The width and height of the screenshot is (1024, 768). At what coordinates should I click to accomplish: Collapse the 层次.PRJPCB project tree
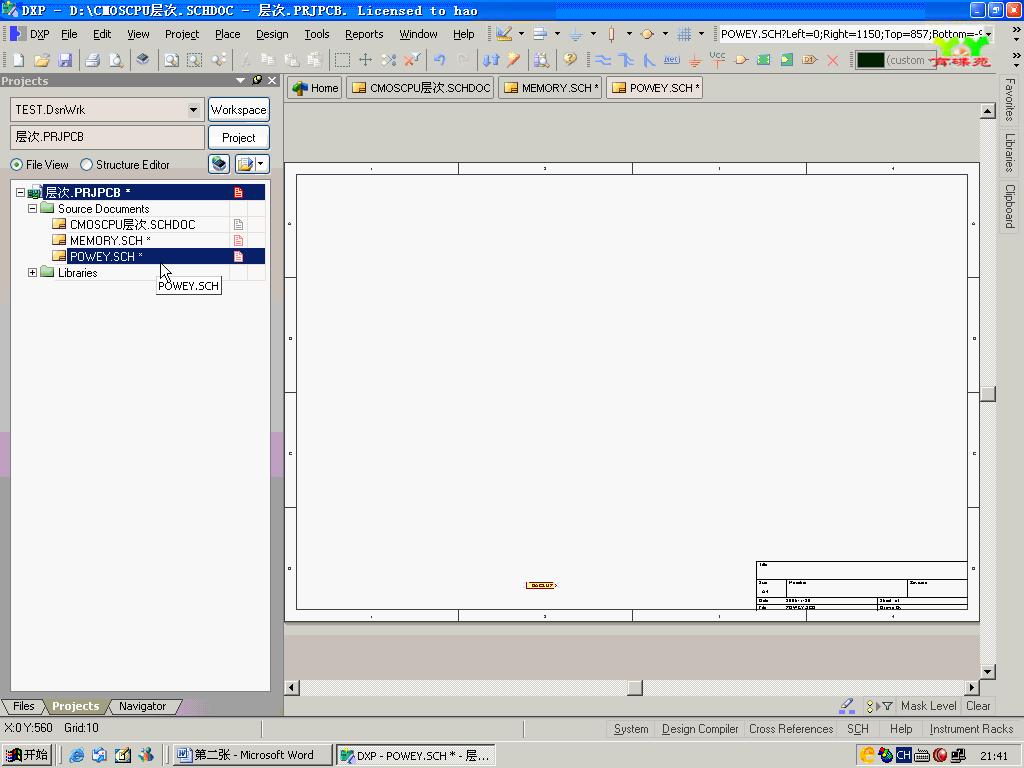point(20,193)
